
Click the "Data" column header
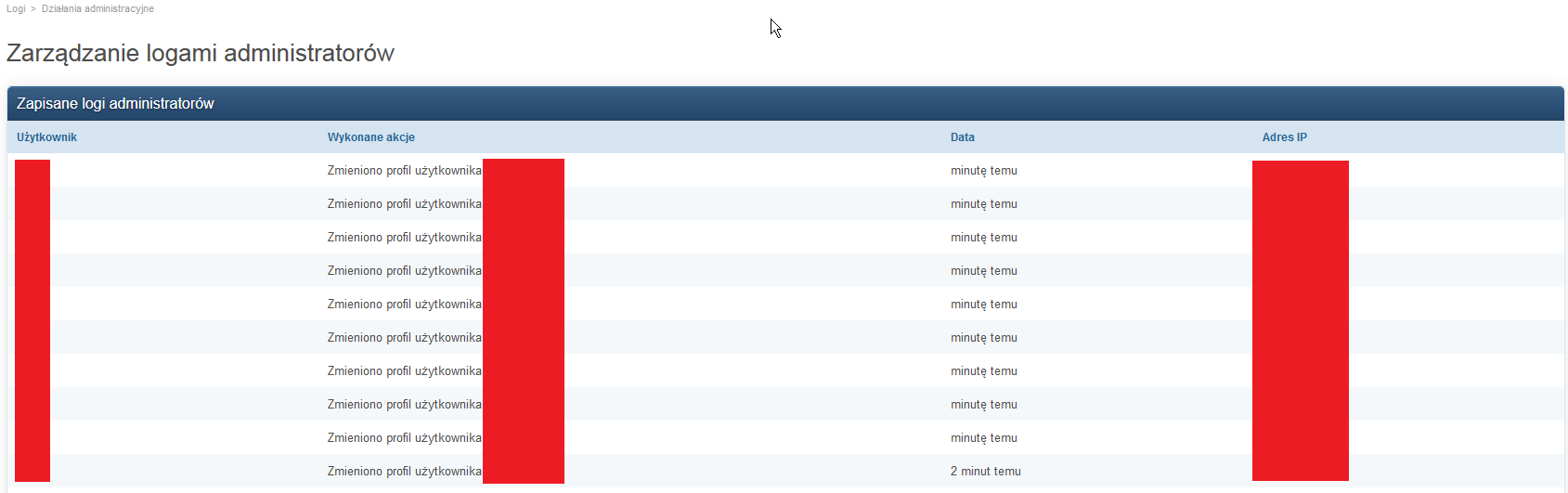coord(962,137)
